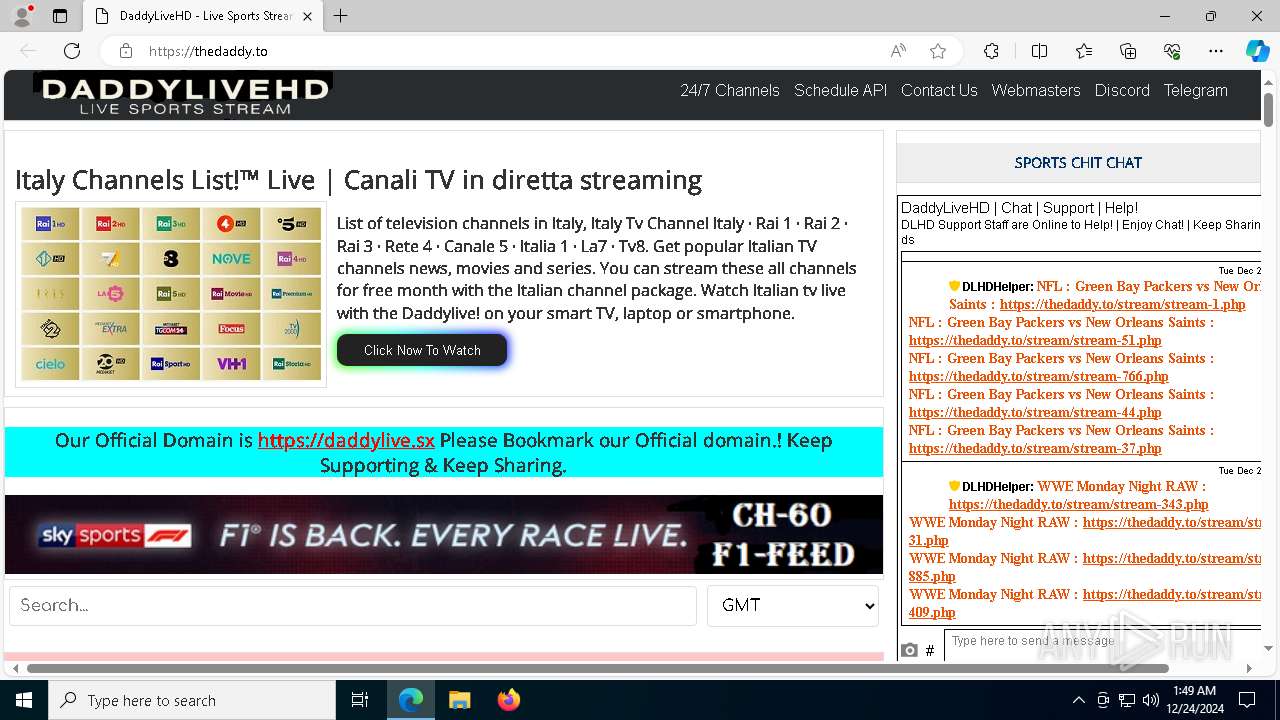Show hidden system tray icons
Image resolution: width=1280 pixels, height=720 pixels.
pyautogui.click(x=1078, y=700)
